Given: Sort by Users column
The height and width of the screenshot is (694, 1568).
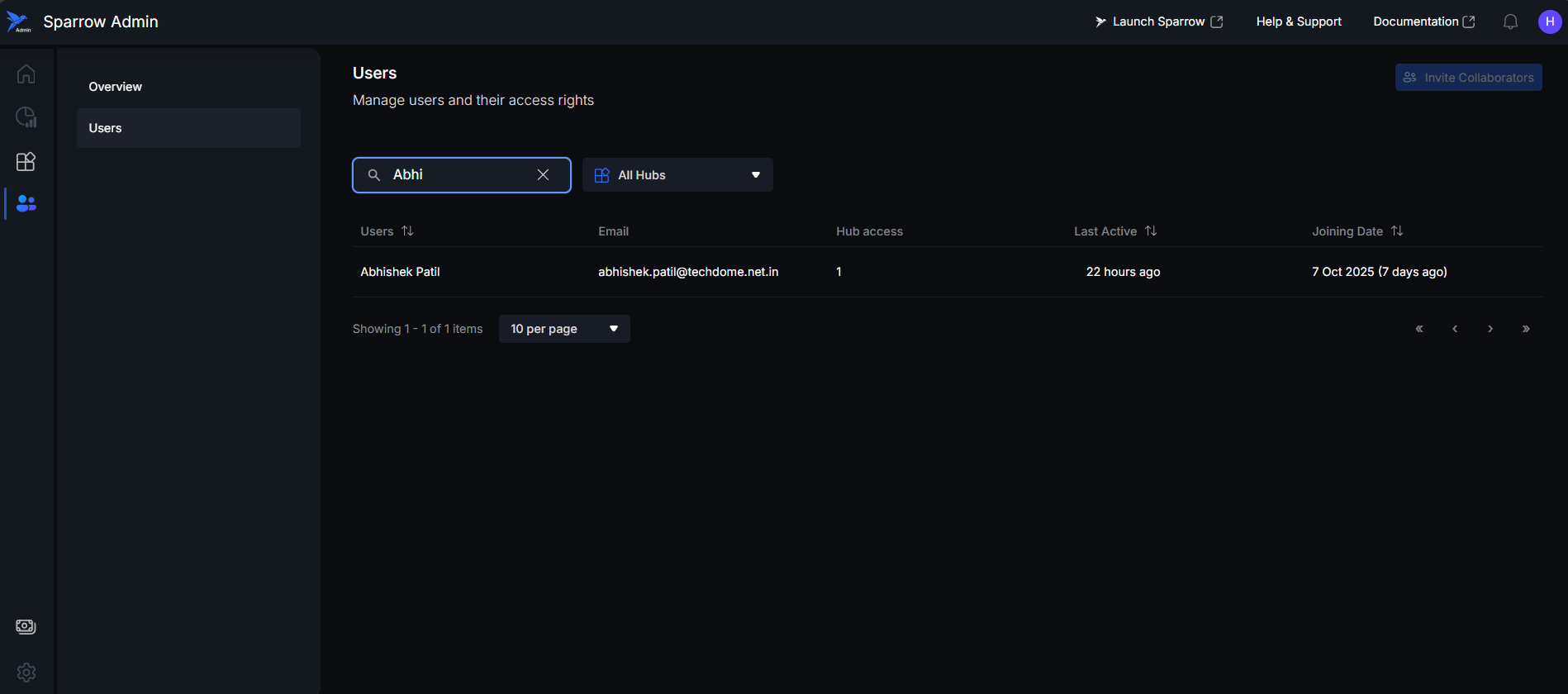Looking at the screenshot, I should click(407, 231).
